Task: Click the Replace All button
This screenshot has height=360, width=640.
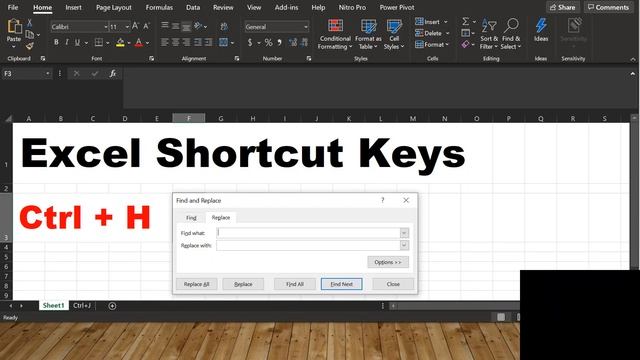Action: (x=197, y=284)
